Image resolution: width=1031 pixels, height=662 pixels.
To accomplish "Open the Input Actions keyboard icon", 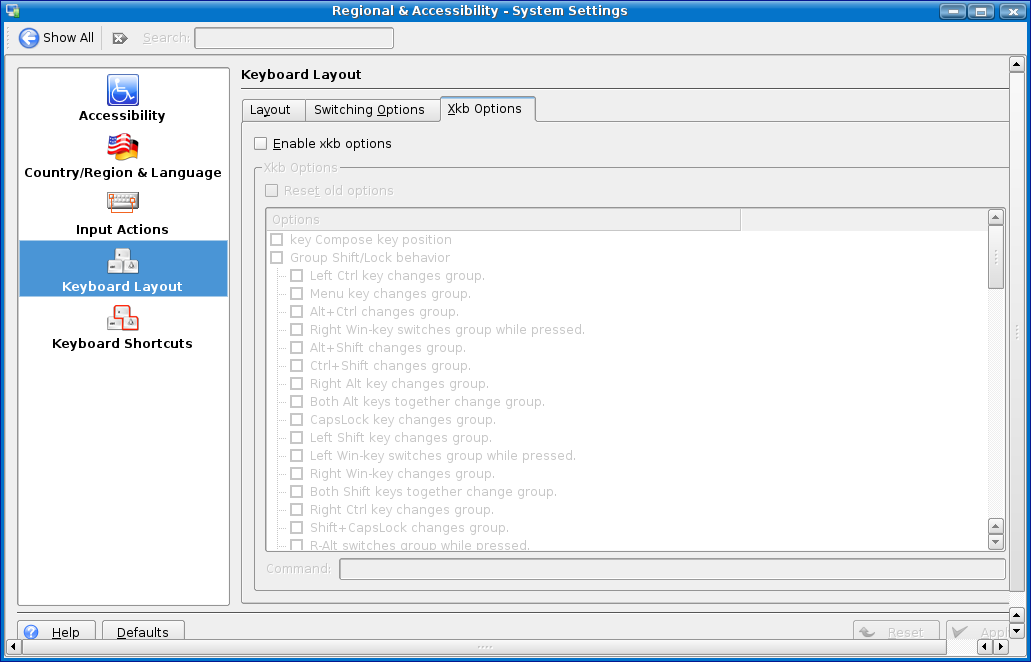I will point(123,203).
